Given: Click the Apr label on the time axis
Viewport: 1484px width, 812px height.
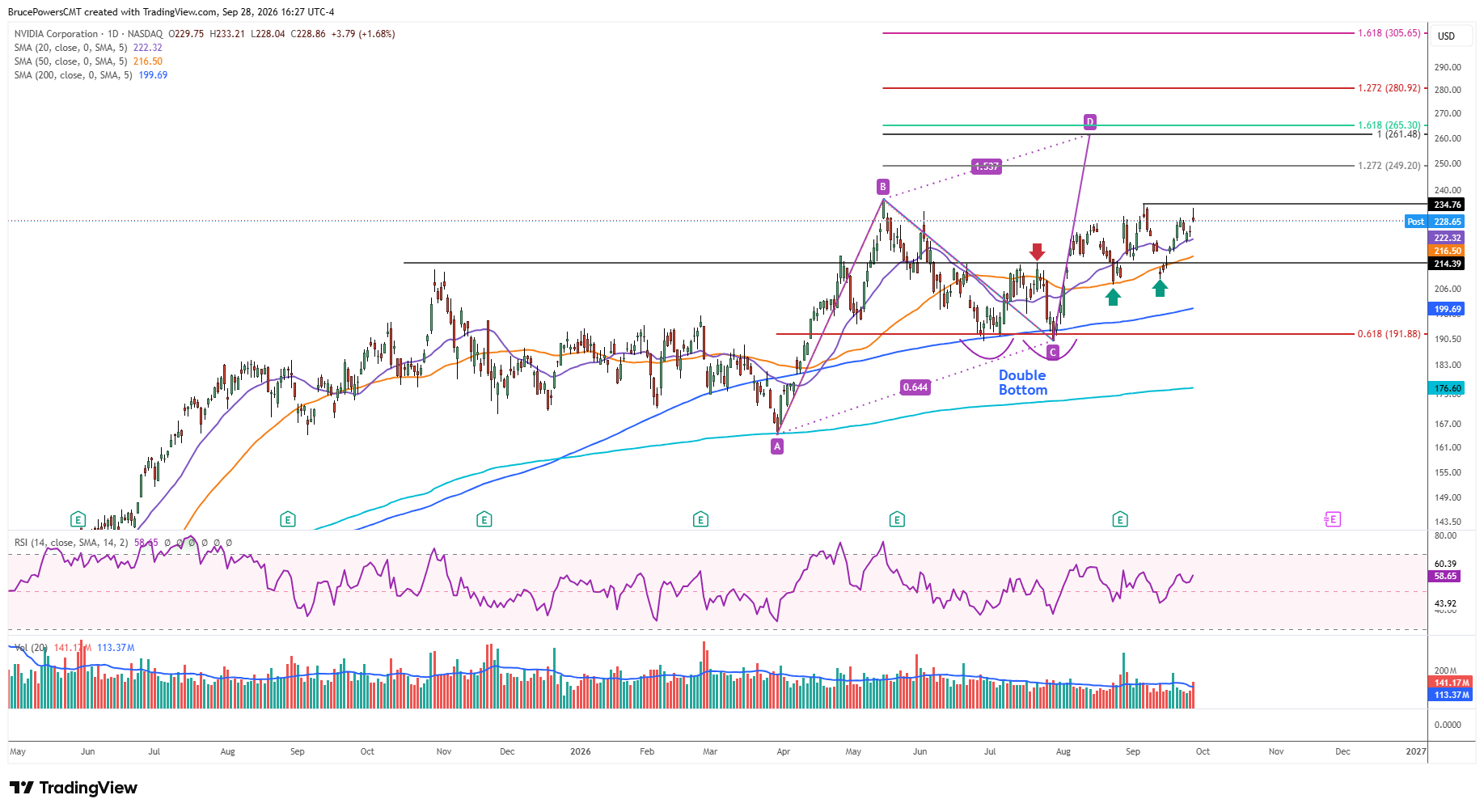Looking at the screenshot, I should point(783,751).
